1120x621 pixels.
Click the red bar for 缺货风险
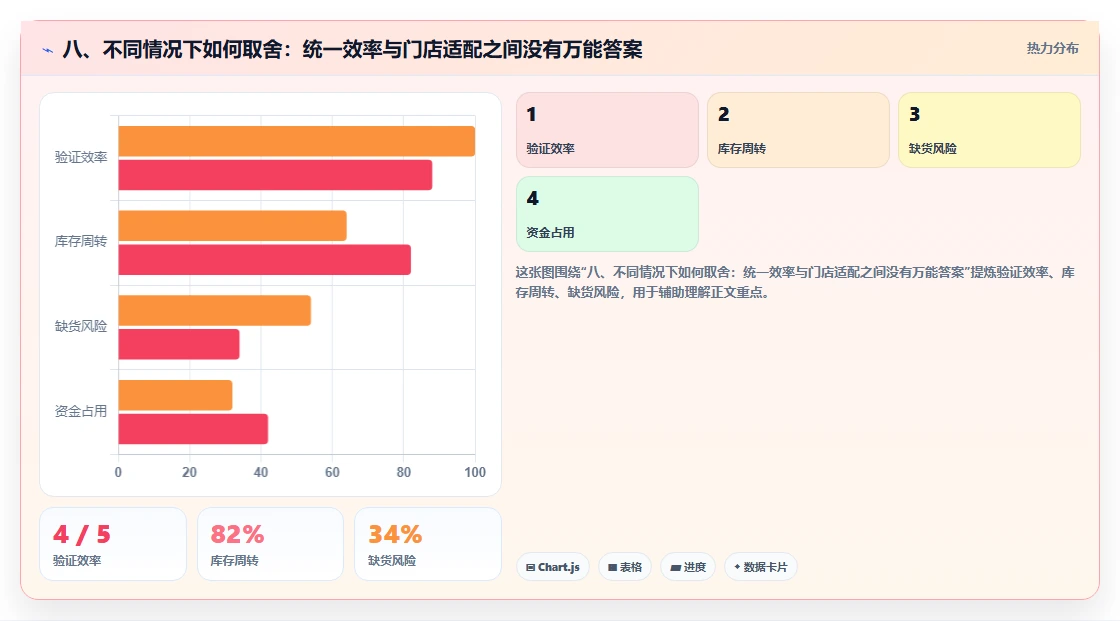(x=179, y=344)
